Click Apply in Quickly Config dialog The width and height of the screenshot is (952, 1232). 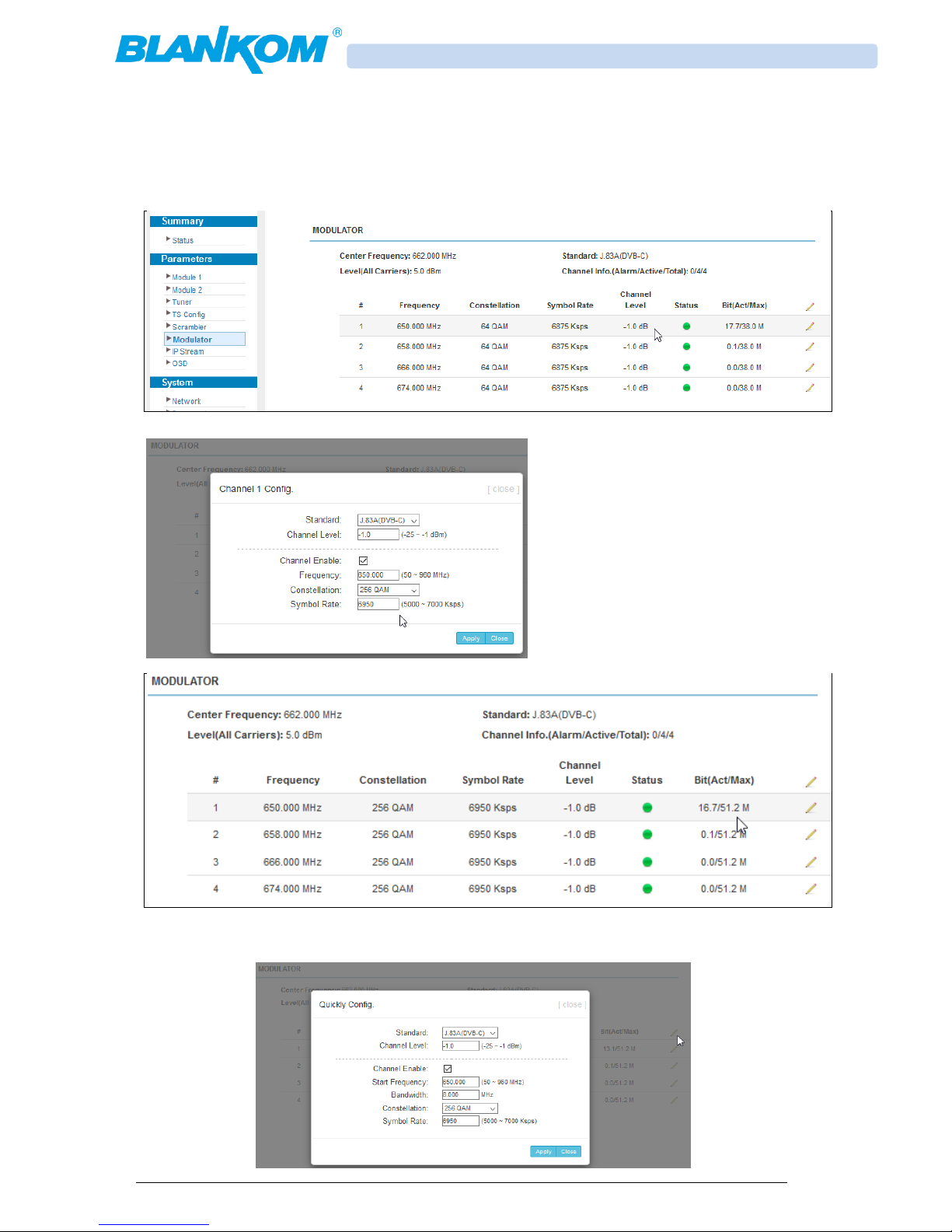[544, 1152]
